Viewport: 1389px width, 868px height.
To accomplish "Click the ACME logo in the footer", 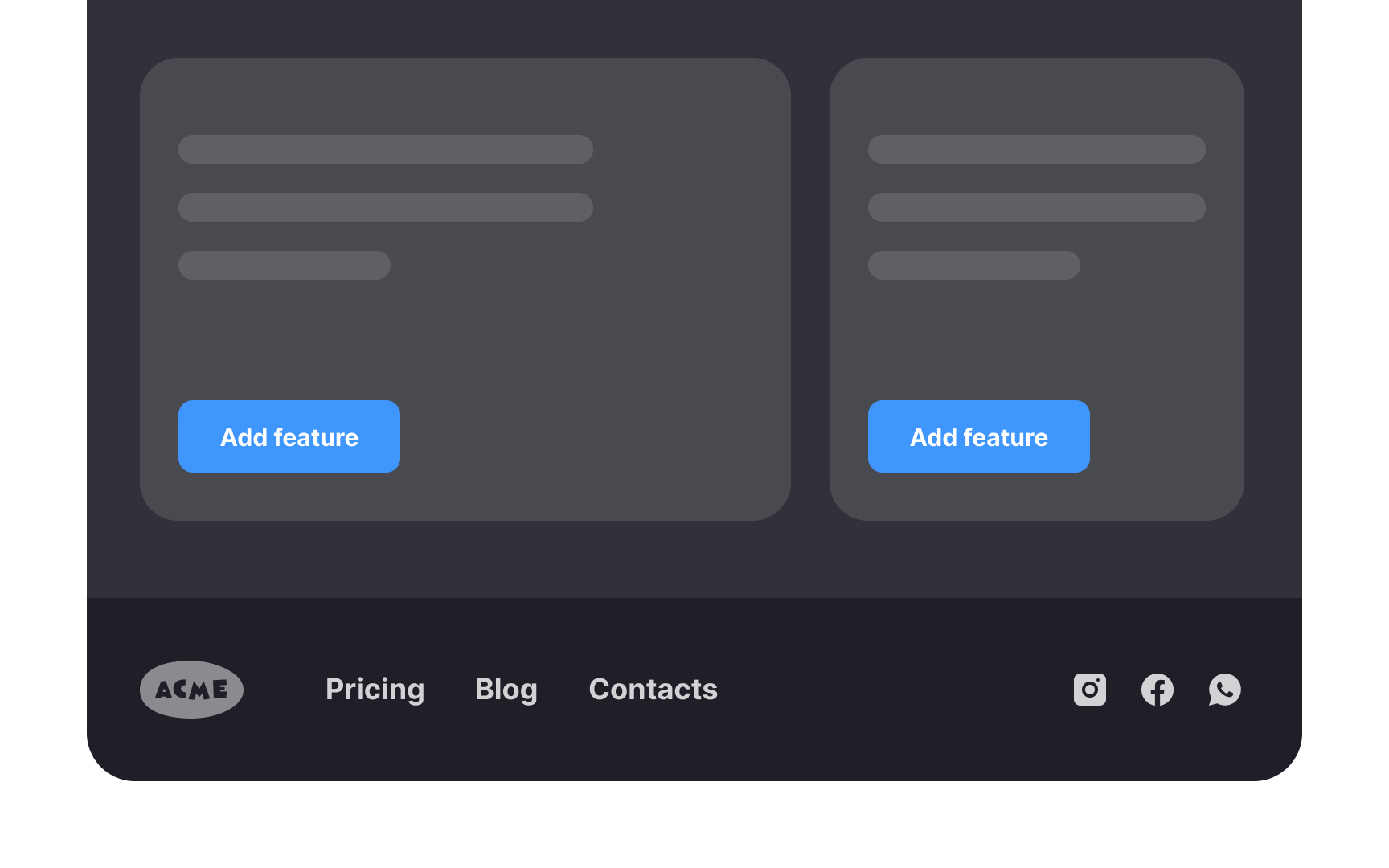I will tap(191, 689).
